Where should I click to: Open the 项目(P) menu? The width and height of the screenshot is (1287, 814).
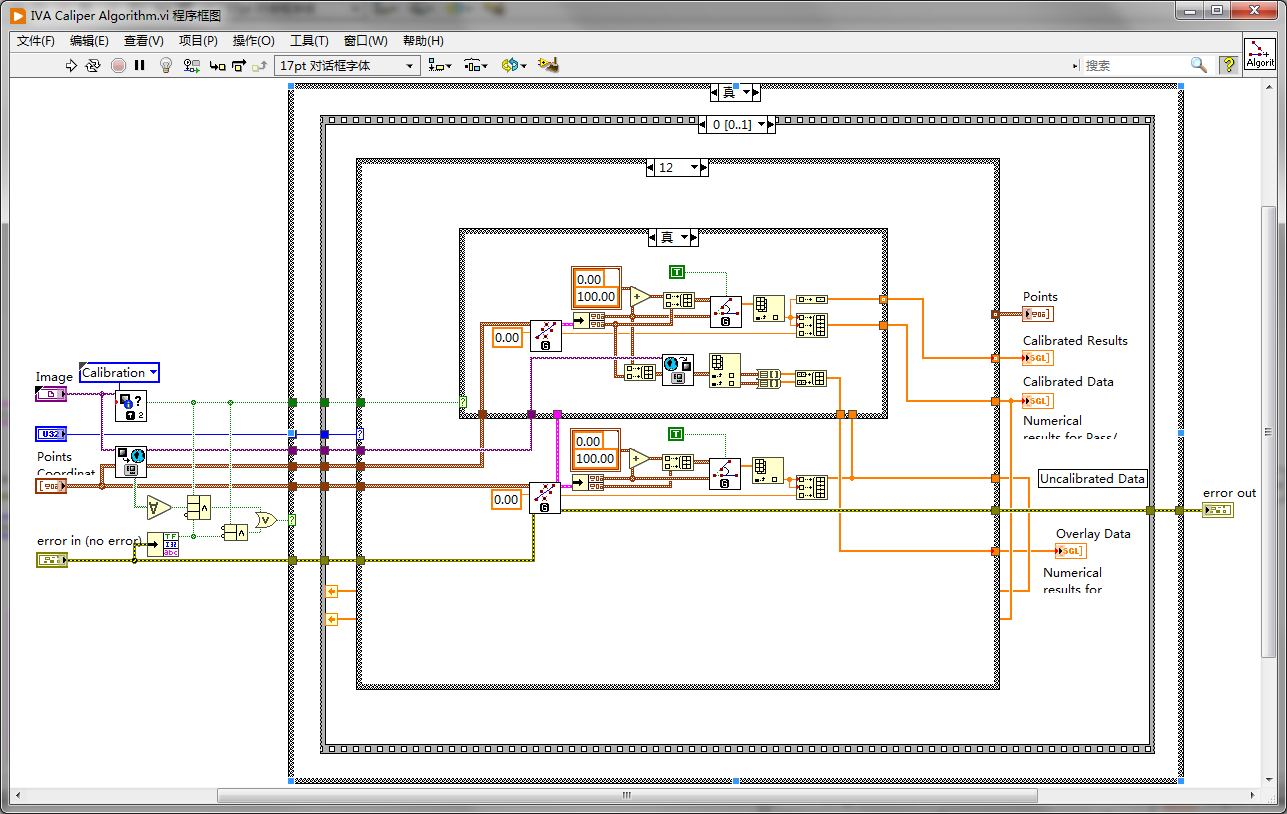(198, 41)
